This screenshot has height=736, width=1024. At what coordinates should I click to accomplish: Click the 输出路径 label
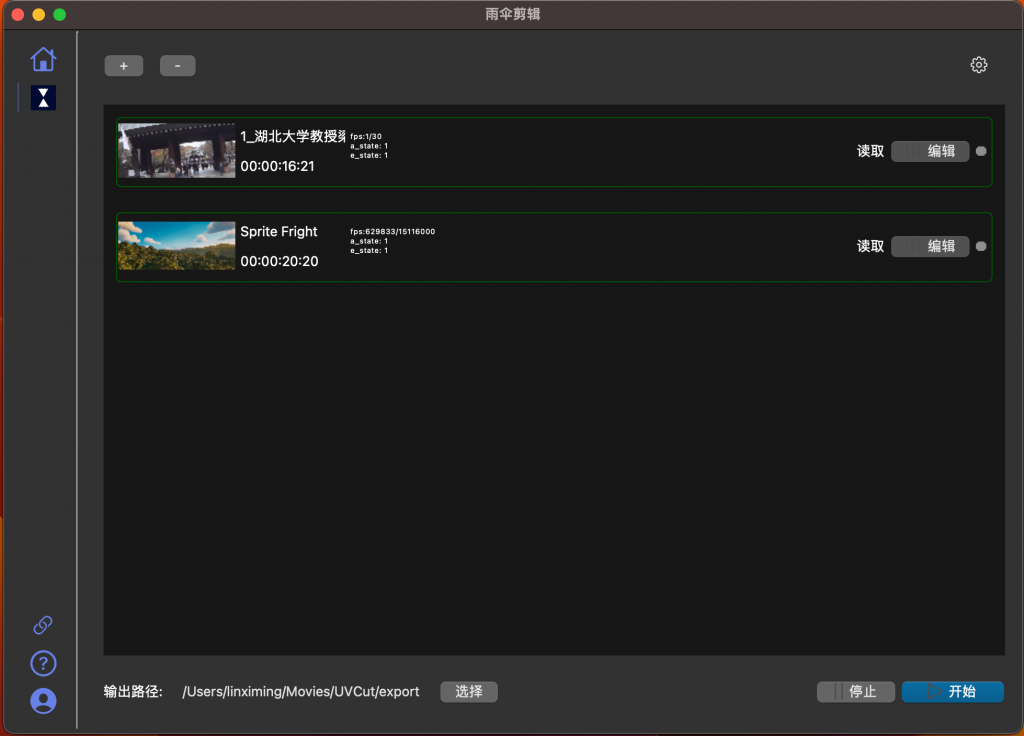pos(133,692)
